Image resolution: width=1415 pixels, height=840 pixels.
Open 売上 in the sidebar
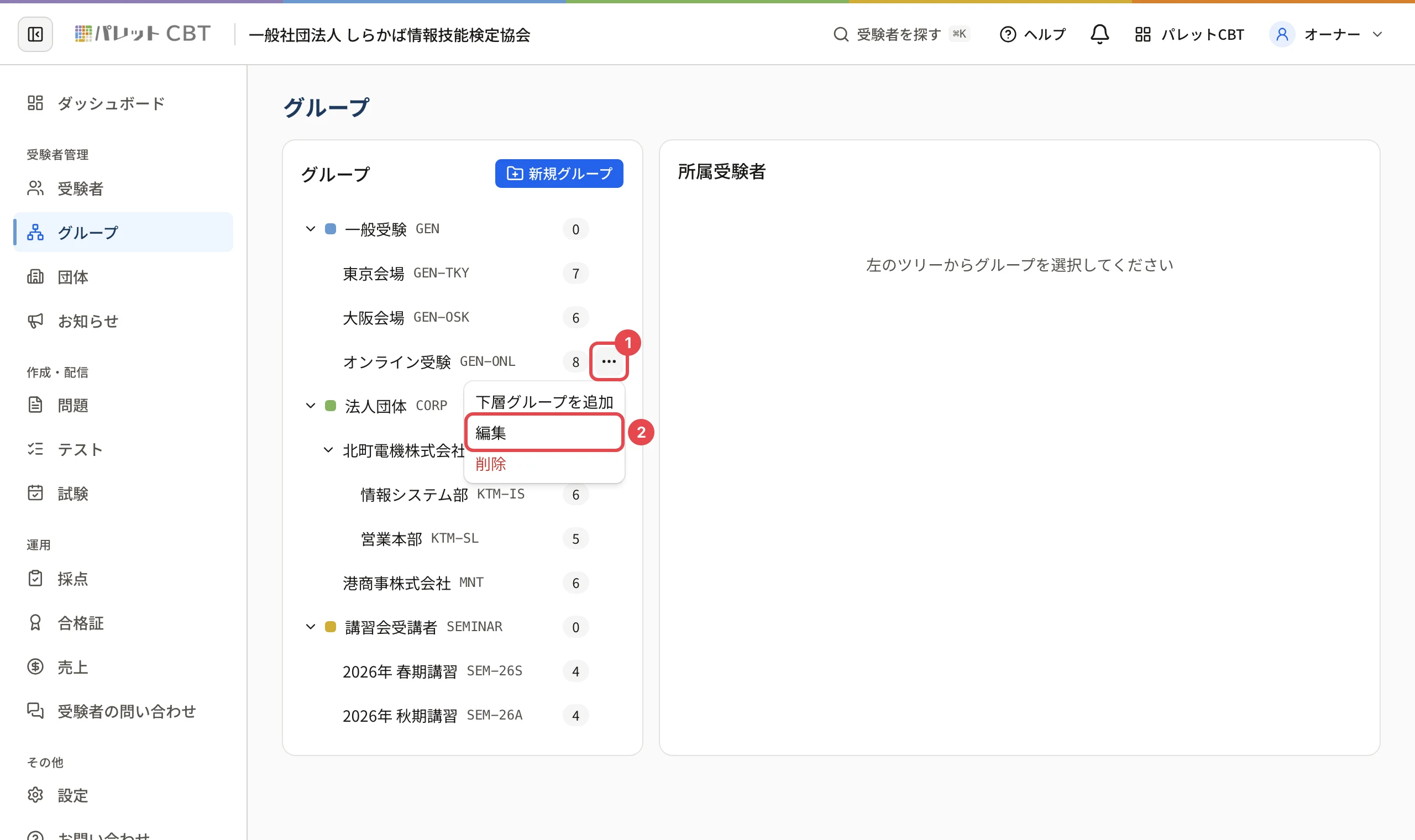tap(123, 668)
